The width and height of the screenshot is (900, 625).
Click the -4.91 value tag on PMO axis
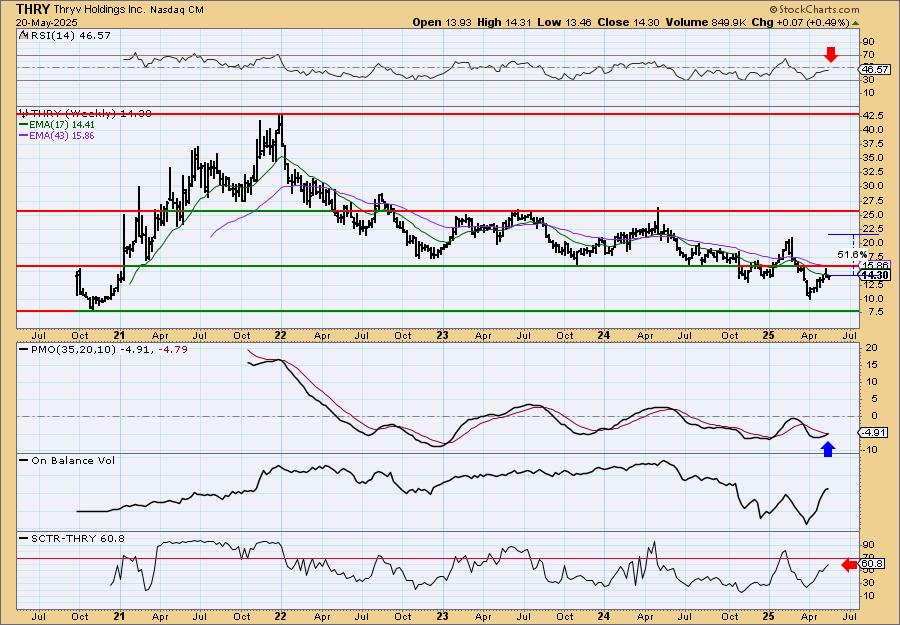(873, 432)
